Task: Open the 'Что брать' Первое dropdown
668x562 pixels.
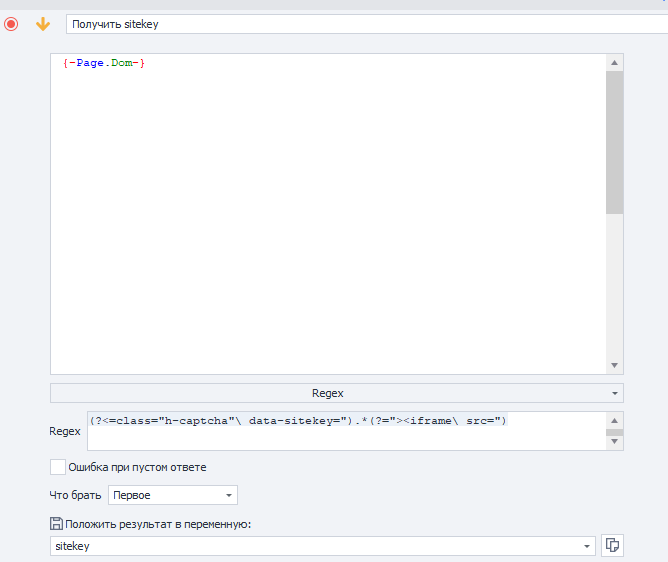Action: pyautogui.click(x=173, y=495)
